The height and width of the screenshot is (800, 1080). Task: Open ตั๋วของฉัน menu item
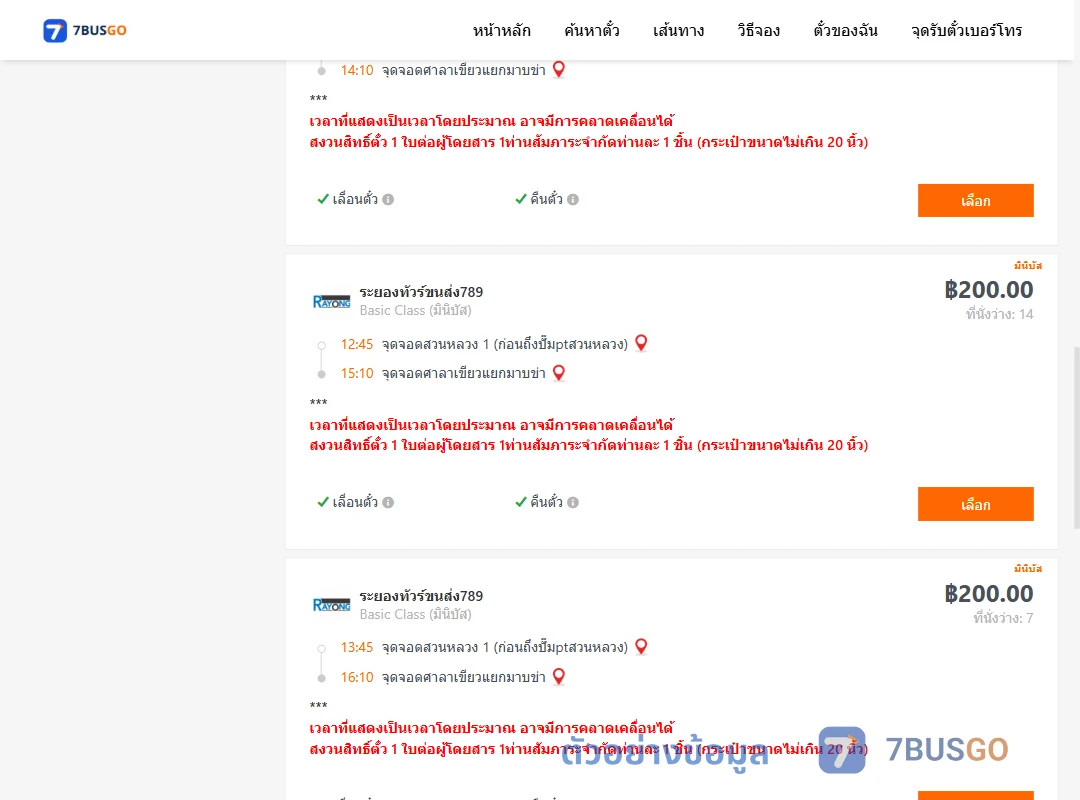pyautogui.click(x=845, y=30)
